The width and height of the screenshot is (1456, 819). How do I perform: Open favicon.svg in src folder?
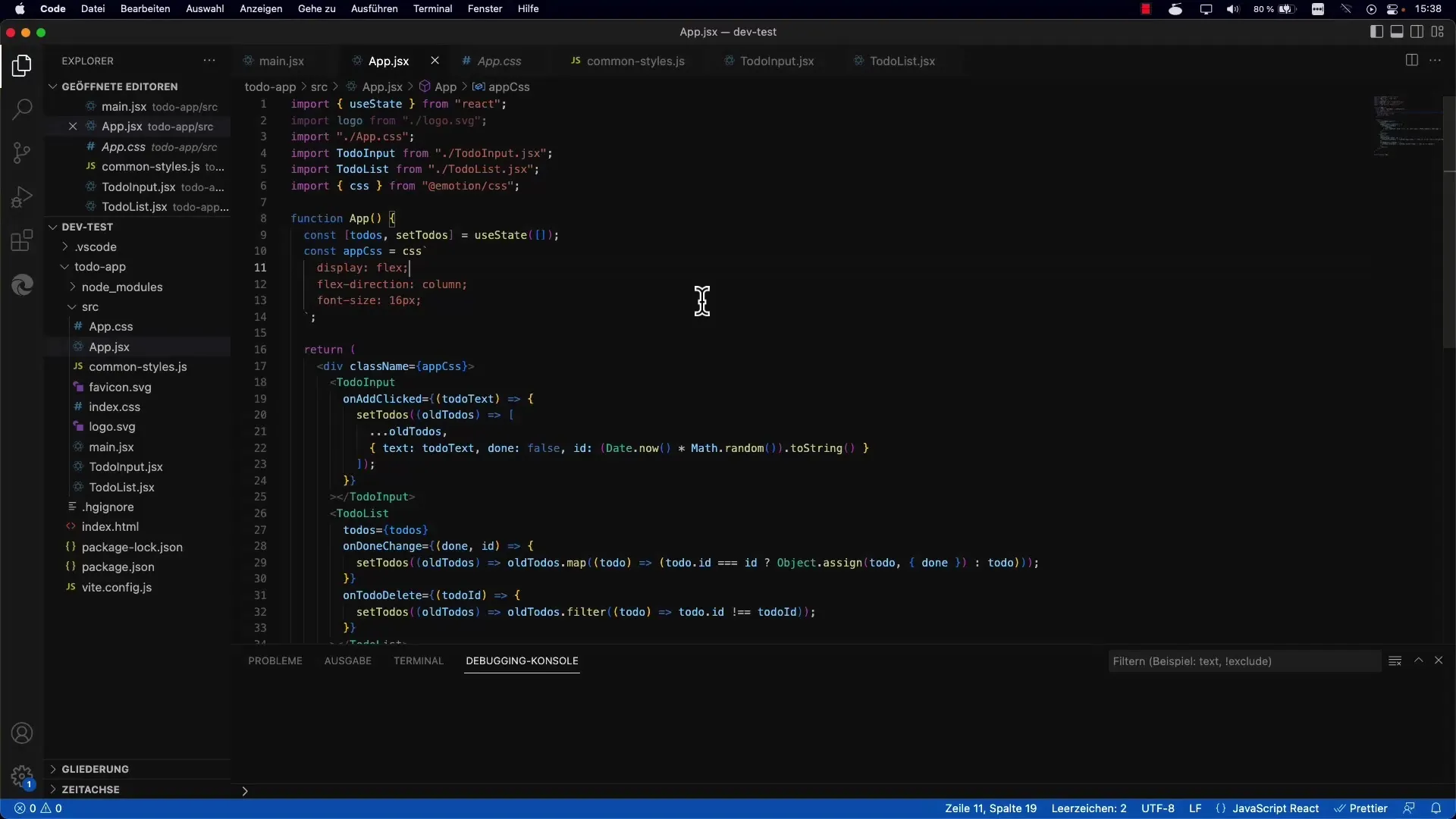(120, 387)
